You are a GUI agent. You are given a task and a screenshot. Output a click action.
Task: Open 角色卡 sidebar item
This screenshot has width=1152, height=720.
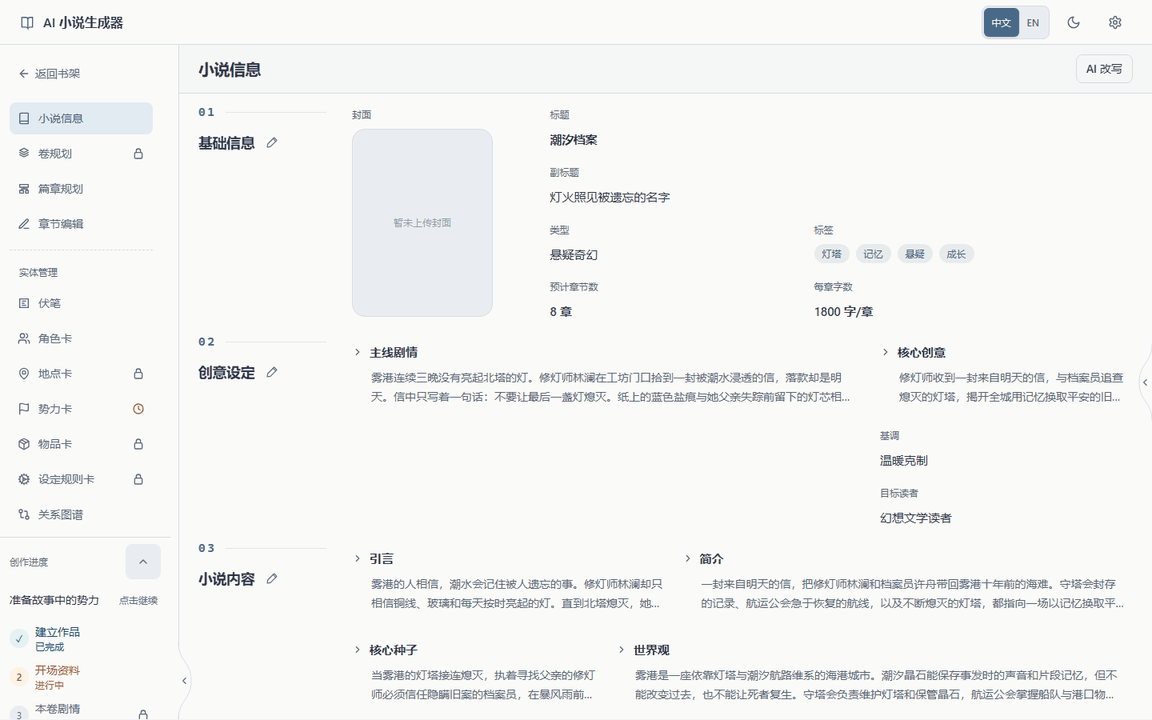(81, 339)
